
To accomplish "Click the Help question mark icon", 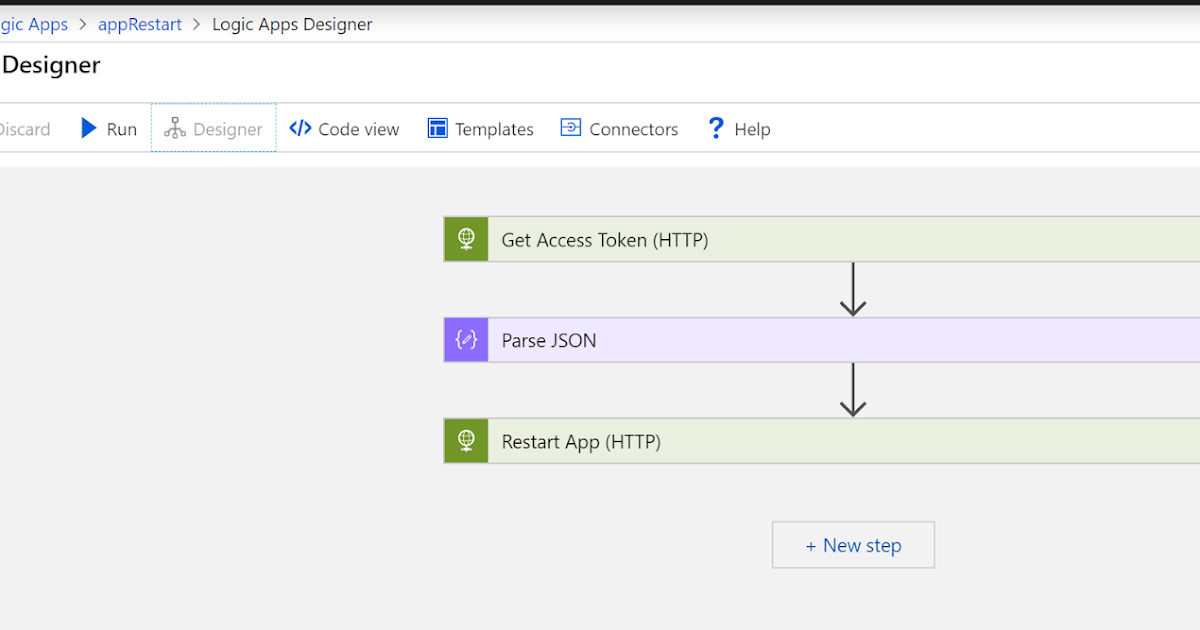I will [x=715, y=128].
